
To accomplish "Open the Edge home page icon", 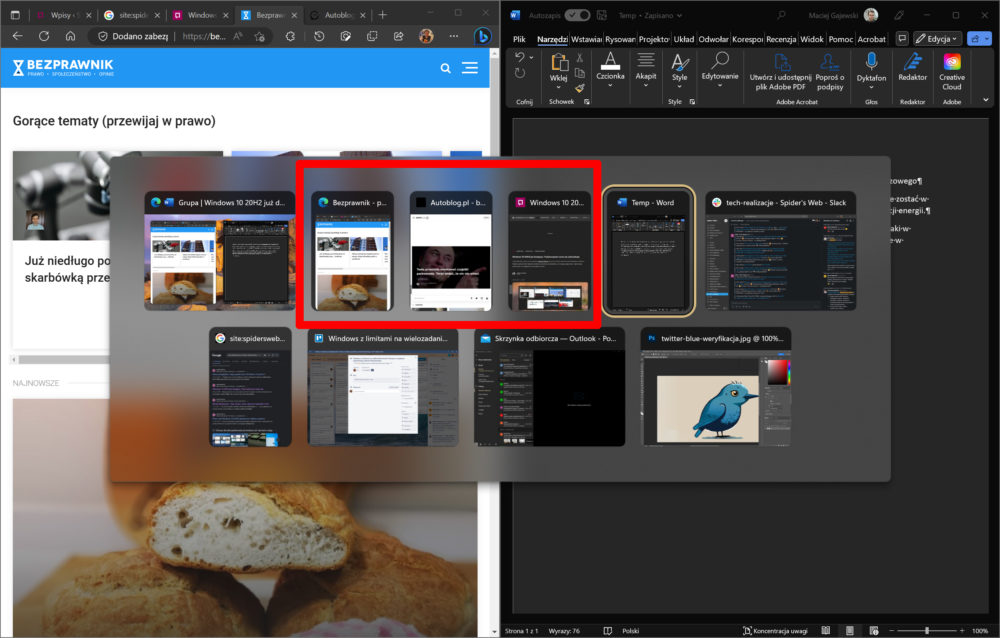I will click(70, 36).
